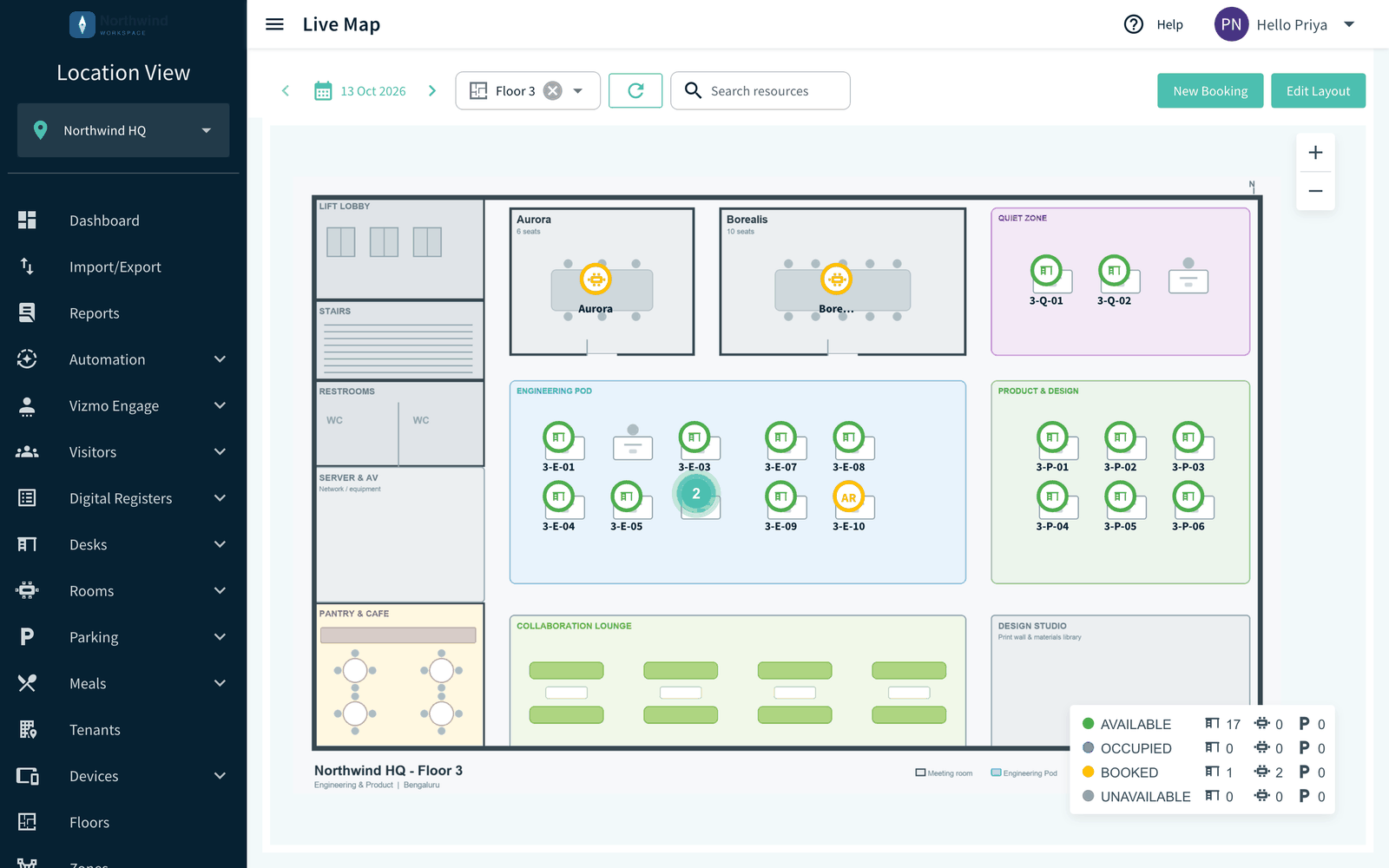1389x868 pixels.
Task: Select desk 3-Q-01 marker
Action: pos(1046,271)
